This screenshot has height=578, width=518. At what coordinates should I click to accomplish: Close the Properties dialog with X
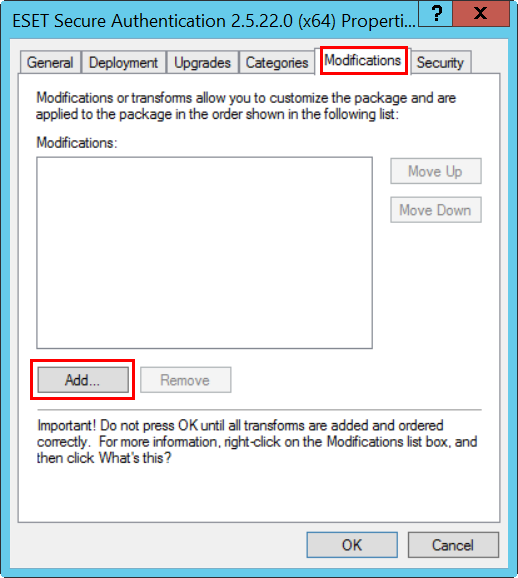coord(481,14)
